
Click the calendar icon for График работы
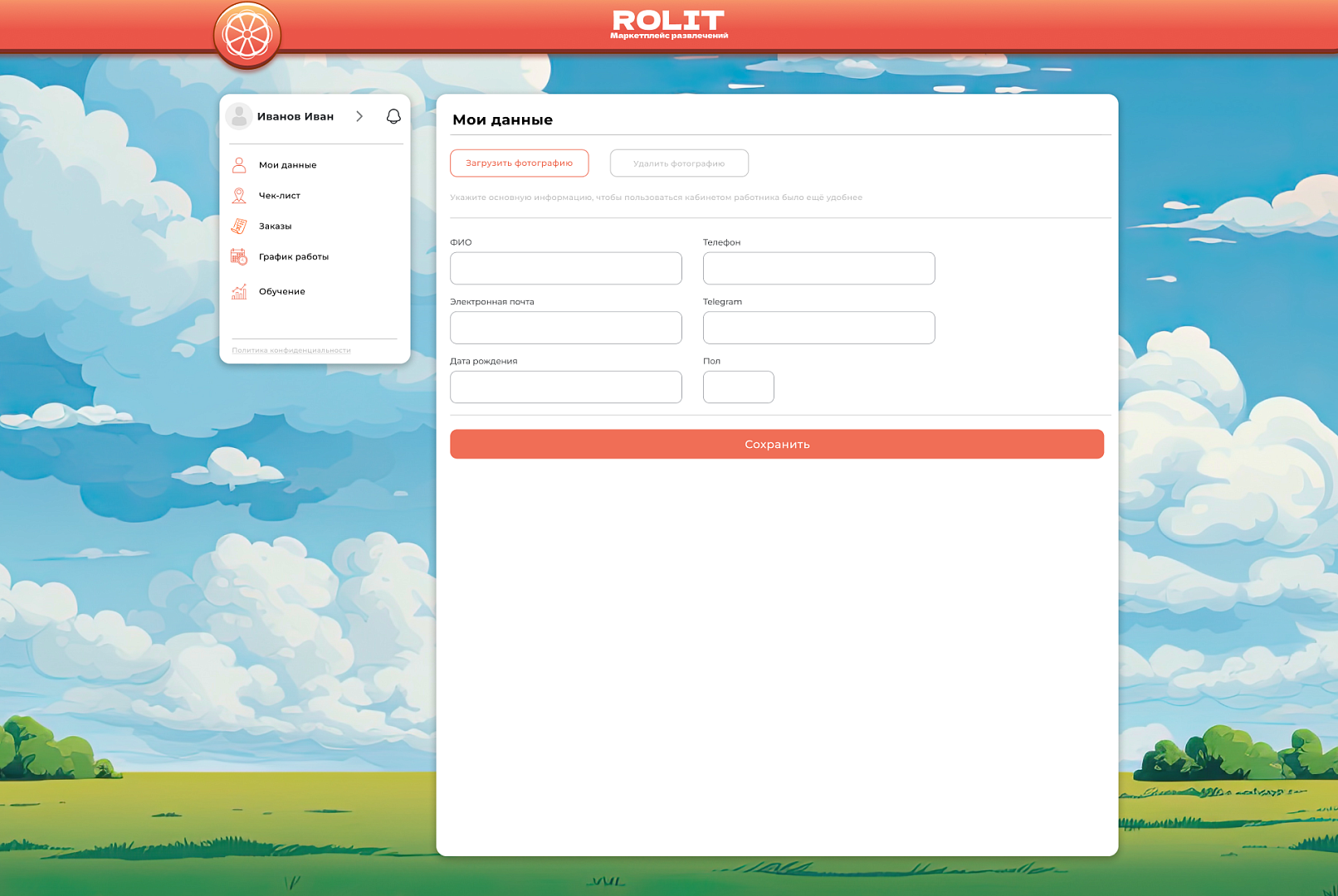click(x=239, y=257)
